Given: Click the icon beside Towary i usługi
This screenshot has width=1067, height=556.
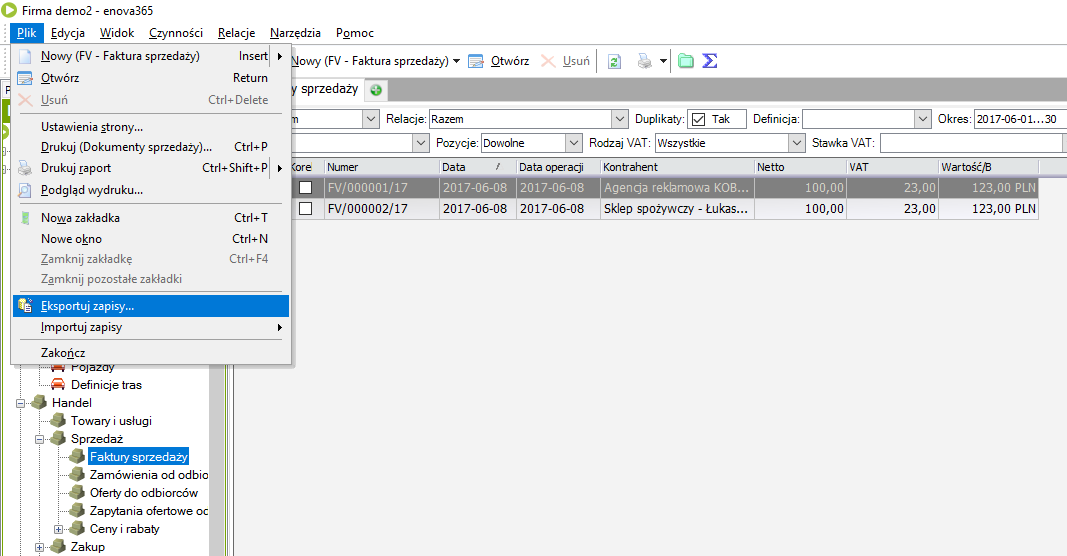Looking at the screenshot, I should pyautogui.click(x=58, y=421).
